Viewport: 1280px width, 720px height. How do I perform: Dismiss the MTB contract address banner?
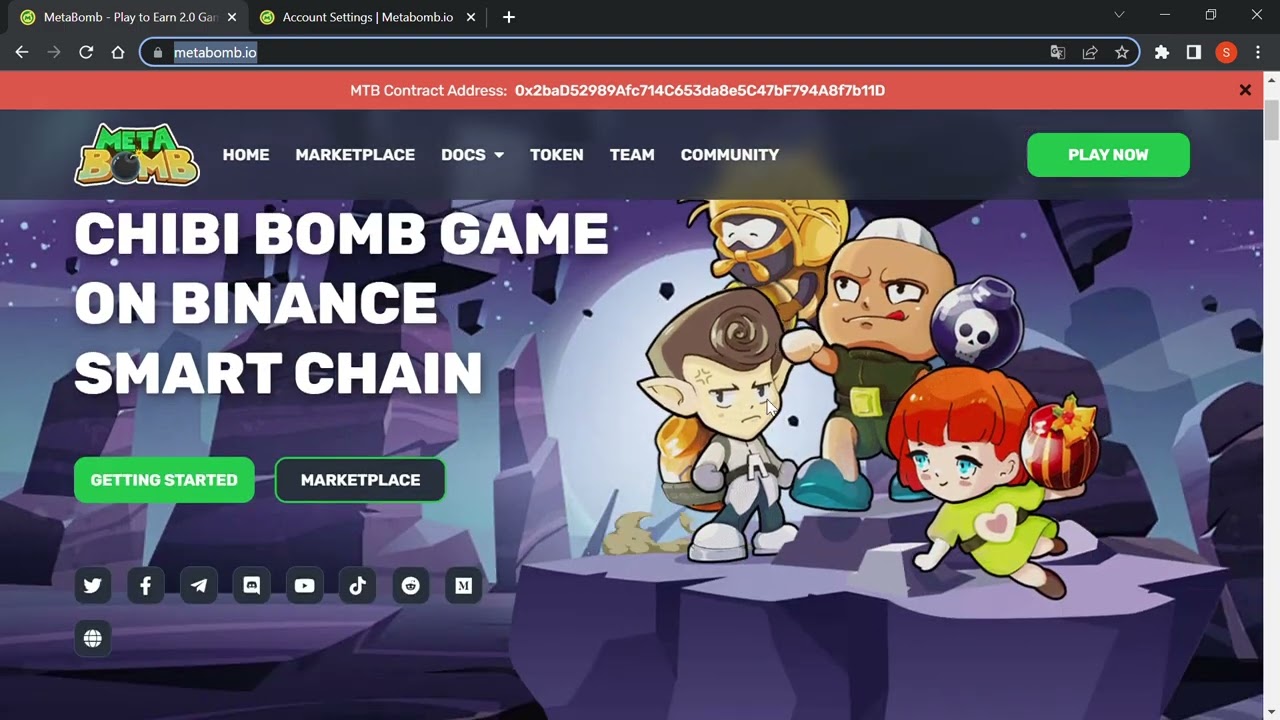point(1245,90)
